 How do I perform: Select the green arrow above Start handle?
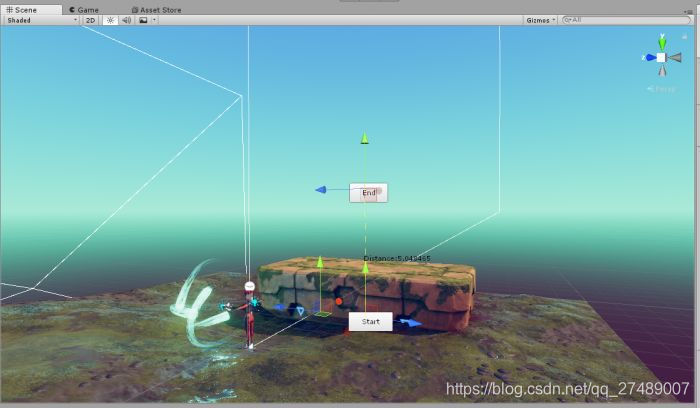pos(365,267)
